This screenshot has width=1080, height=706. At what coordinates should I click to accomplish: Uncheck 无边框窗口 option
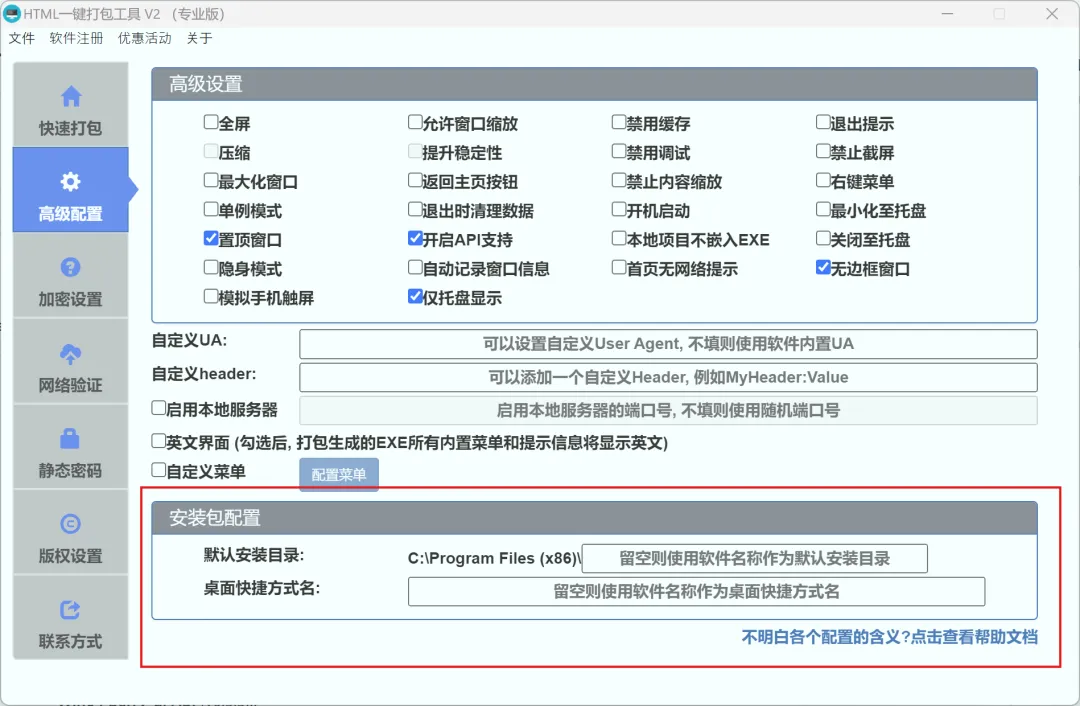[x=823, y=267]
